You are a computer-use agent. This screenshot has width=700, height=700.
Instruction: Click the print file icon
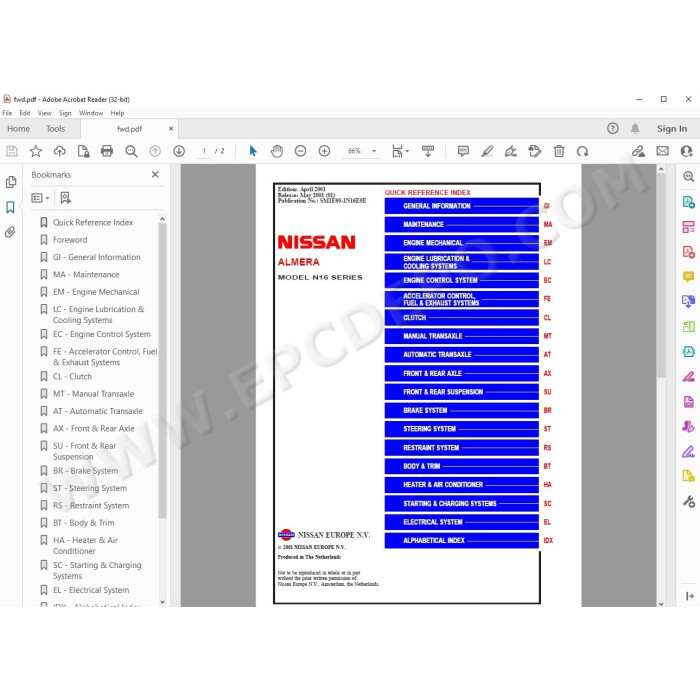tap(107, 151)
